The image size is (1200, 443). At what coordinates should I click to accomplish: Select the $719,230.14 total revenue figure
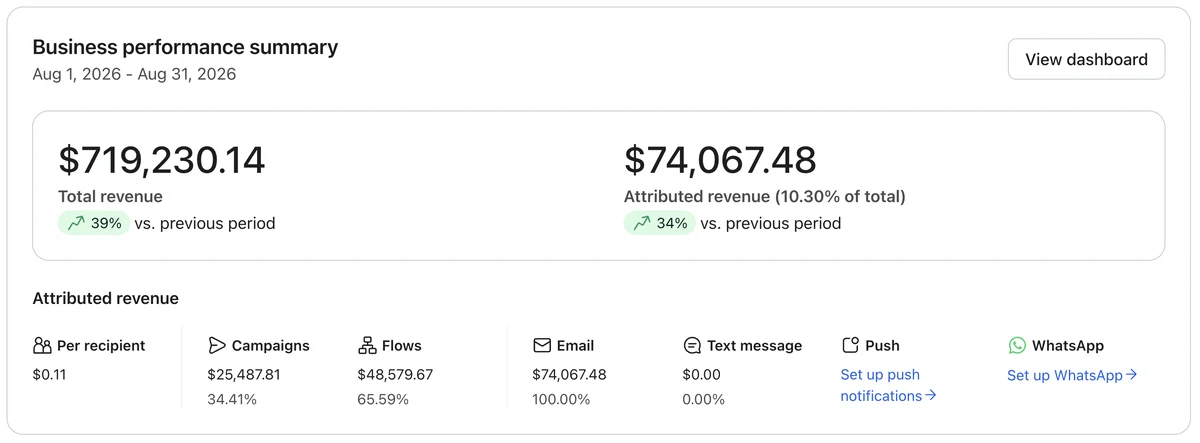coord(162,160)
